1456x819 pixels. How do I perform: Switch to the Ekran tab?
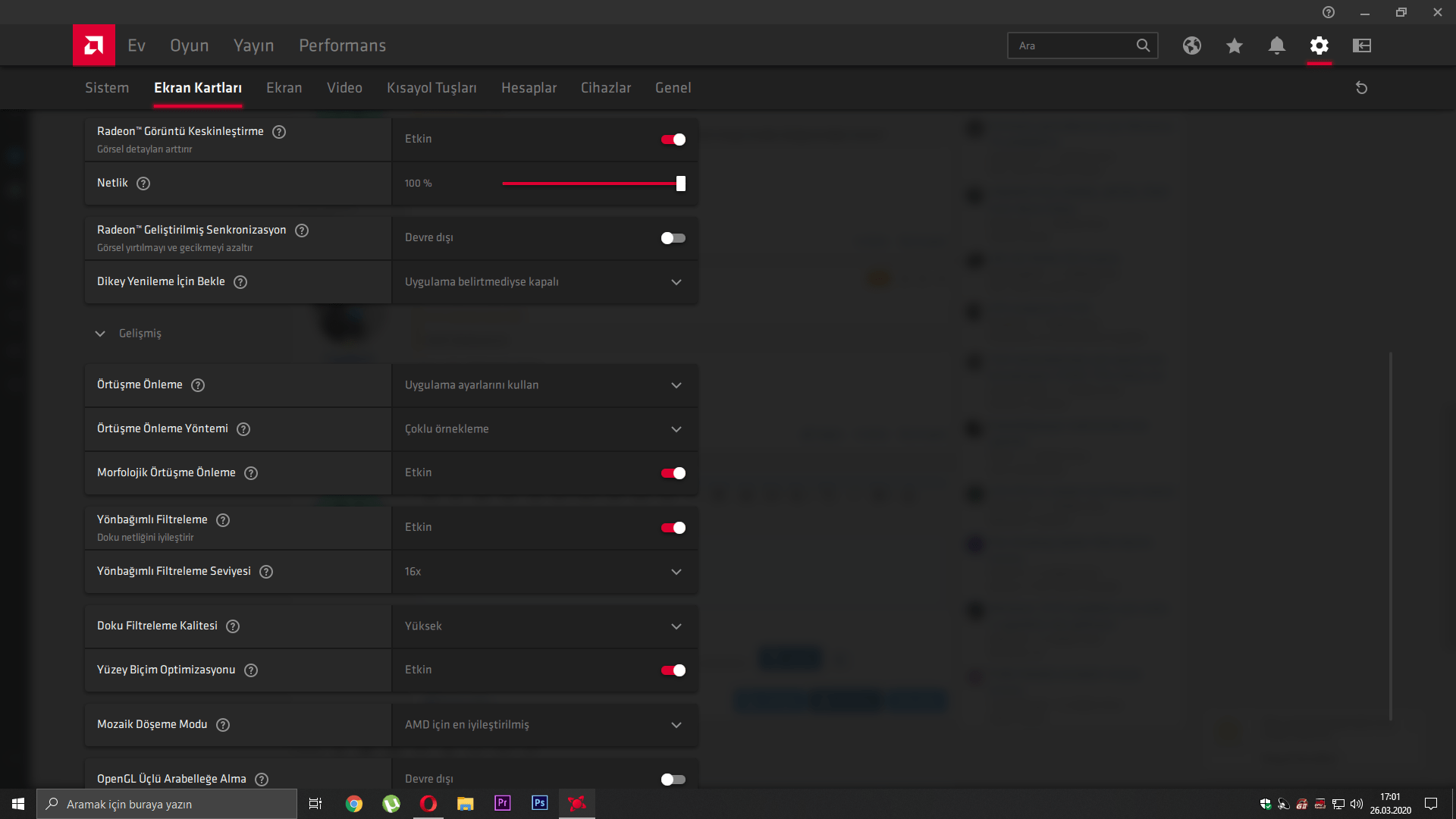point(284,88)
